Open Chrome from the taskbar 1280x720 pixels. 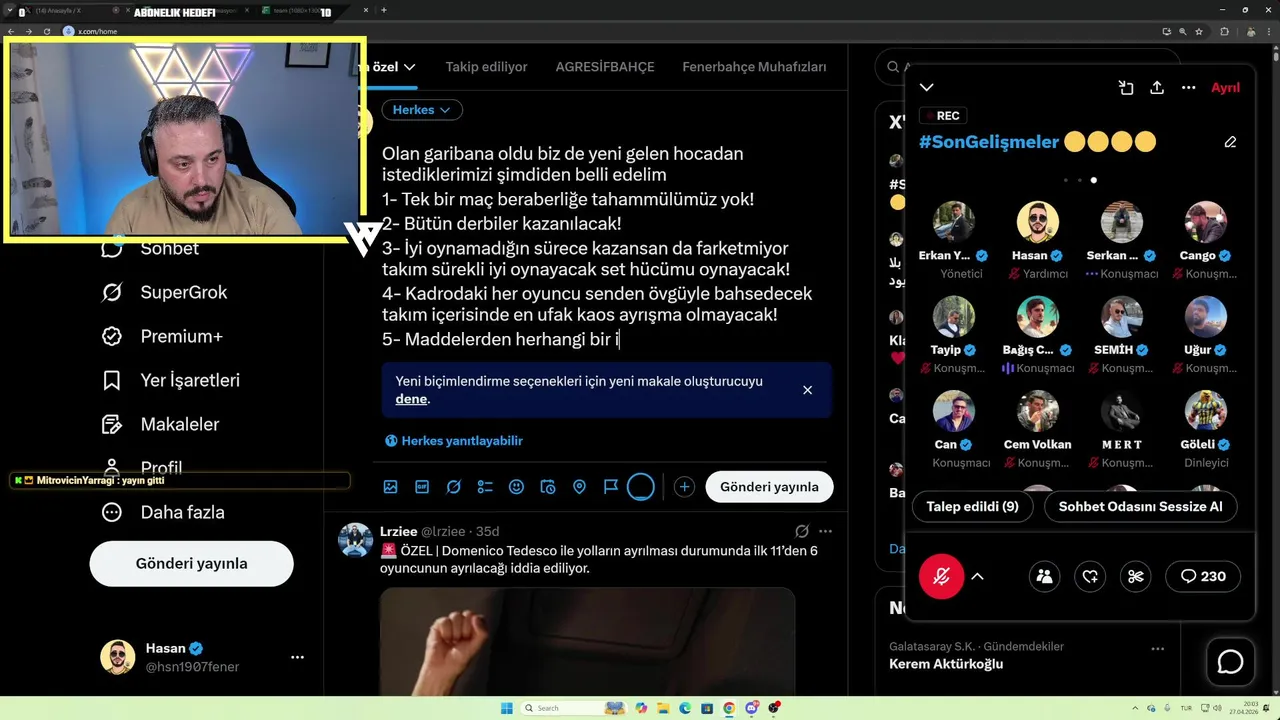point(729,708)
